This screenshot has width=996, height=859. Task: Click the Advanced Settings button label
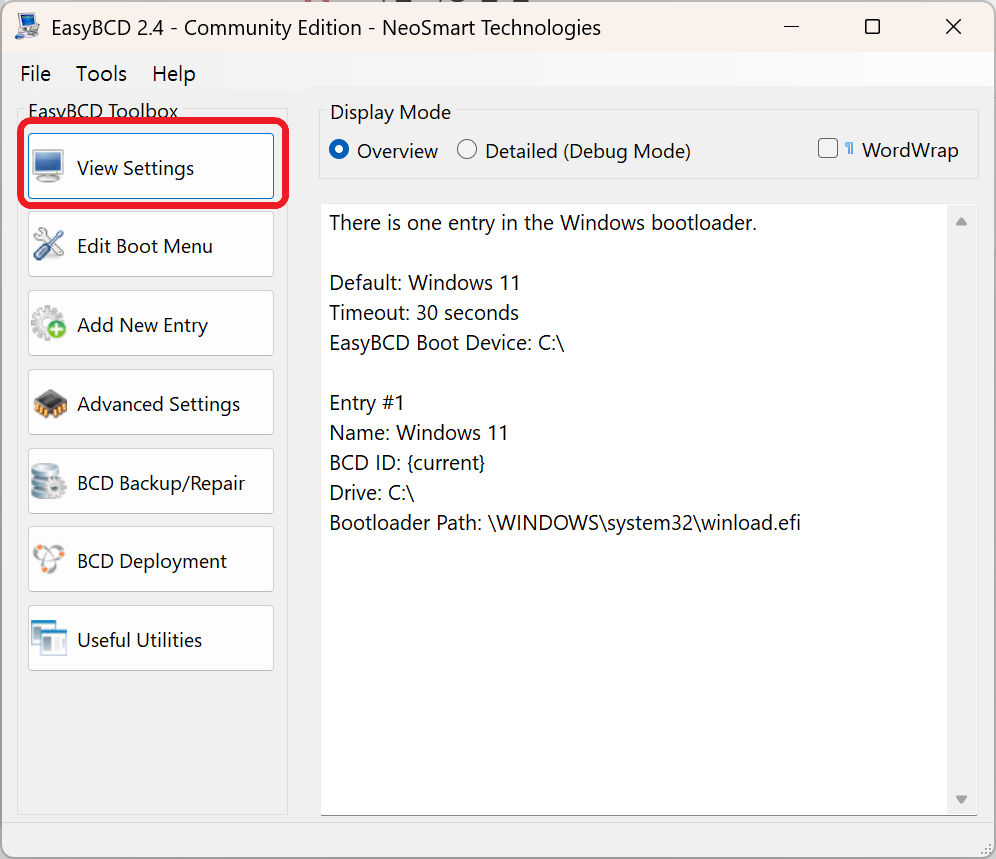tap(158, 404)
